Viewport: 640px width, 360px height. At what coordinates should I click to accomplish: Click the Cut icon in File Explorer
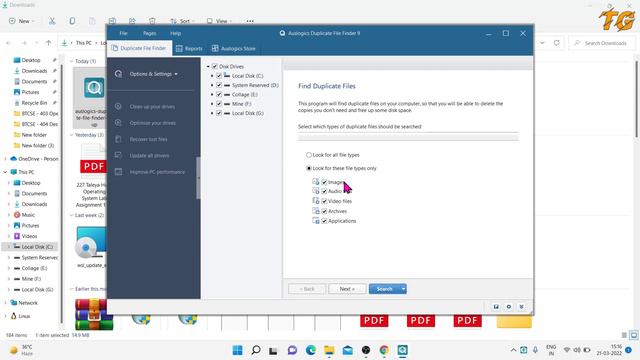click(52, 21)
